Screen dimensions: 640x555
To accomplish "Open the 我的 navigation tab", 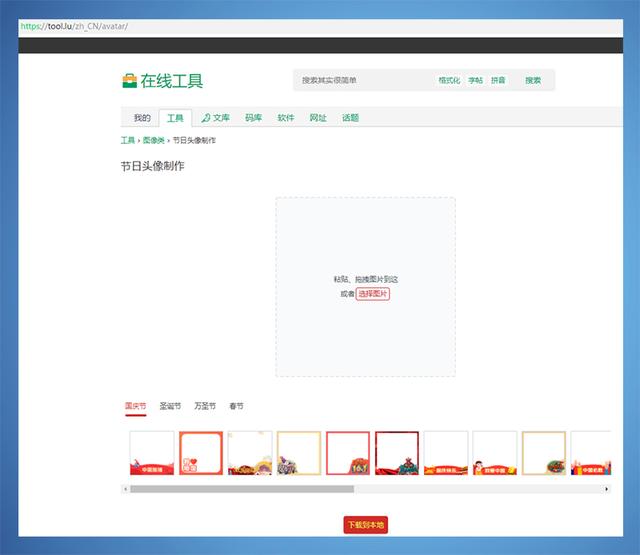I will click(142, 118).
